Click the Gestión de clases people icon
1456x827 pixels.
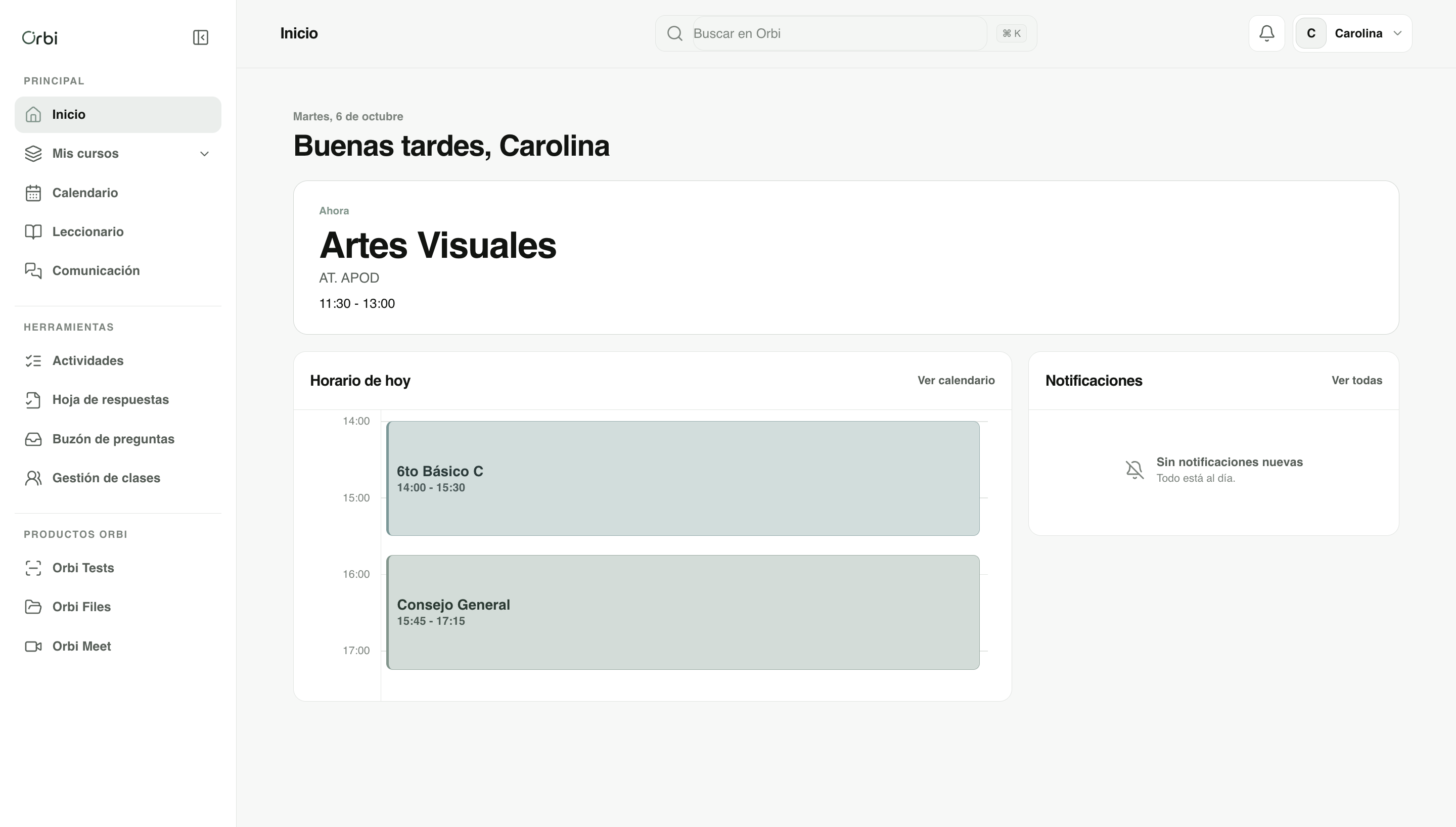point(33,478)
